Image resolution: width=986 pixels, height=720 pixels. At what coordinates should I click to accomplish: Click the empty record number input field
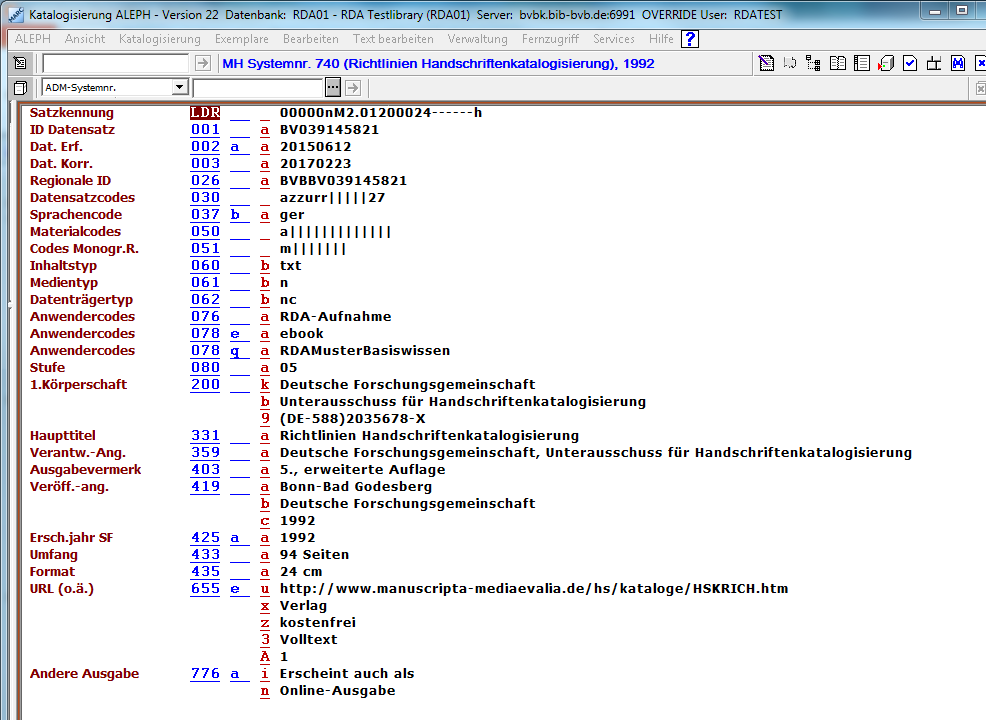pos(115,63)
